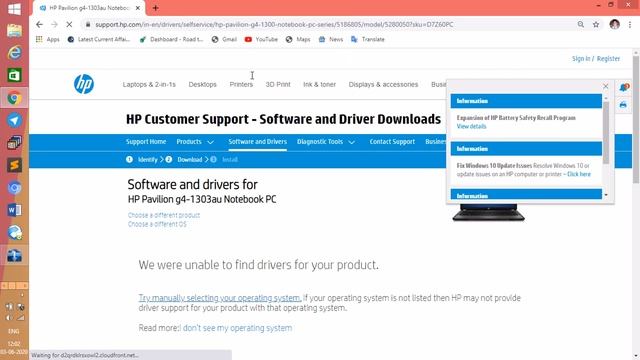The height and width of the screenshot is (360, 640).
Task: Click the HP notifications bell icon
Action: coord(624,87)
